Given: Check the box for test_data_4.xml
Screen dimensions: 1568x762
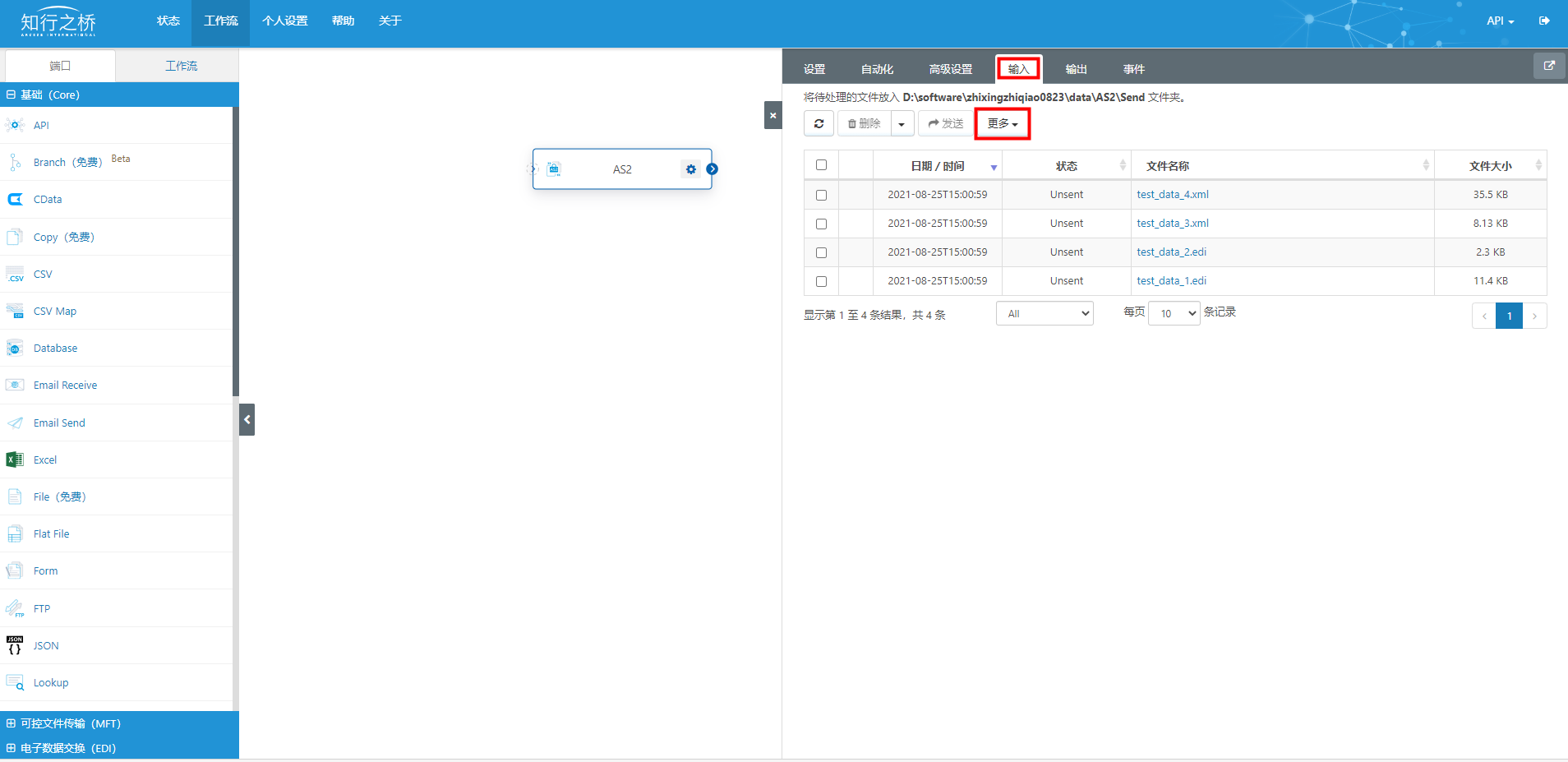Looking at the screenshot, I should pyautogui.click(x=821, y=195).
